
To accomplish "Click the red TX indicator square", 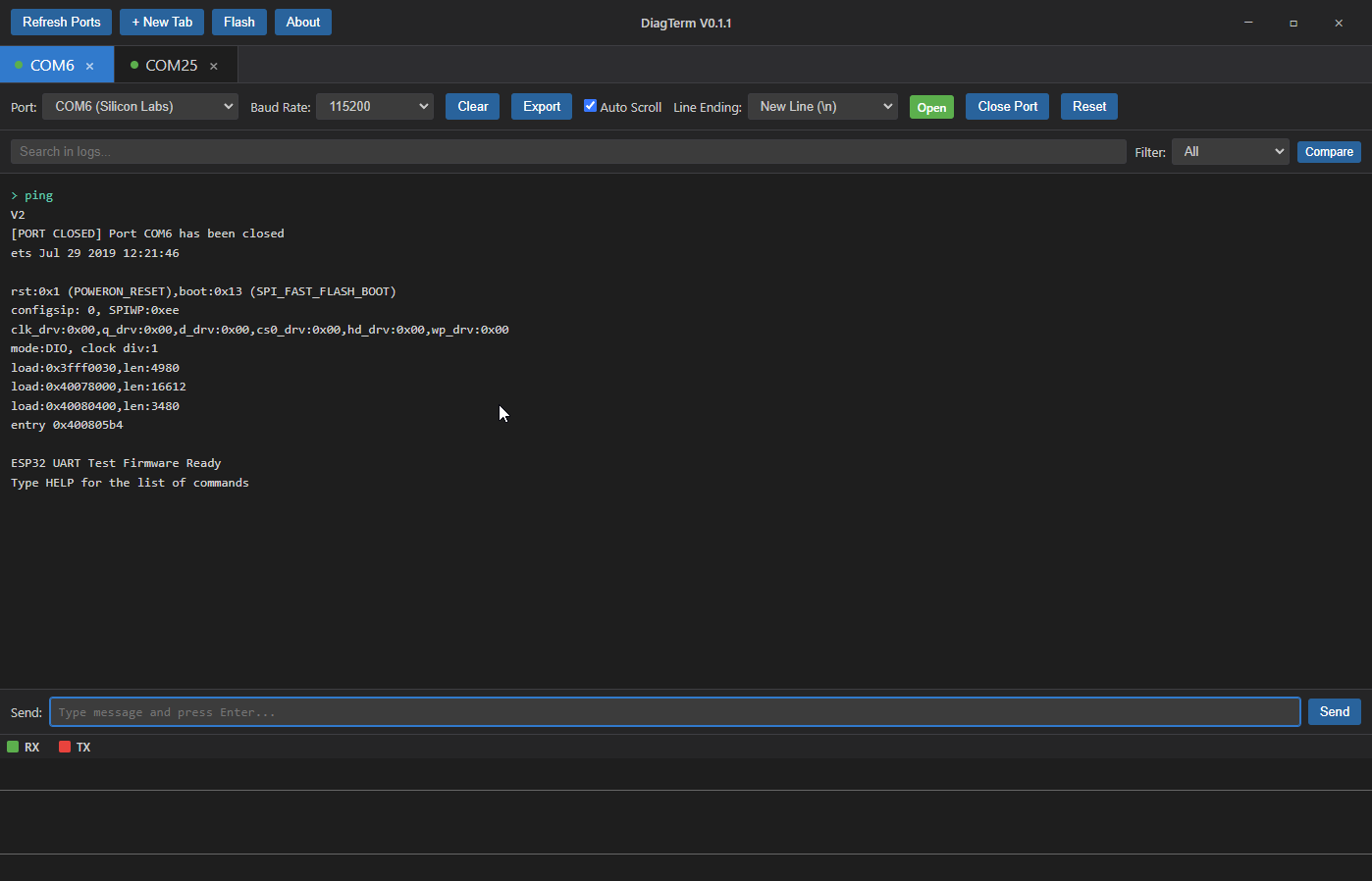I will click(65, 747).
